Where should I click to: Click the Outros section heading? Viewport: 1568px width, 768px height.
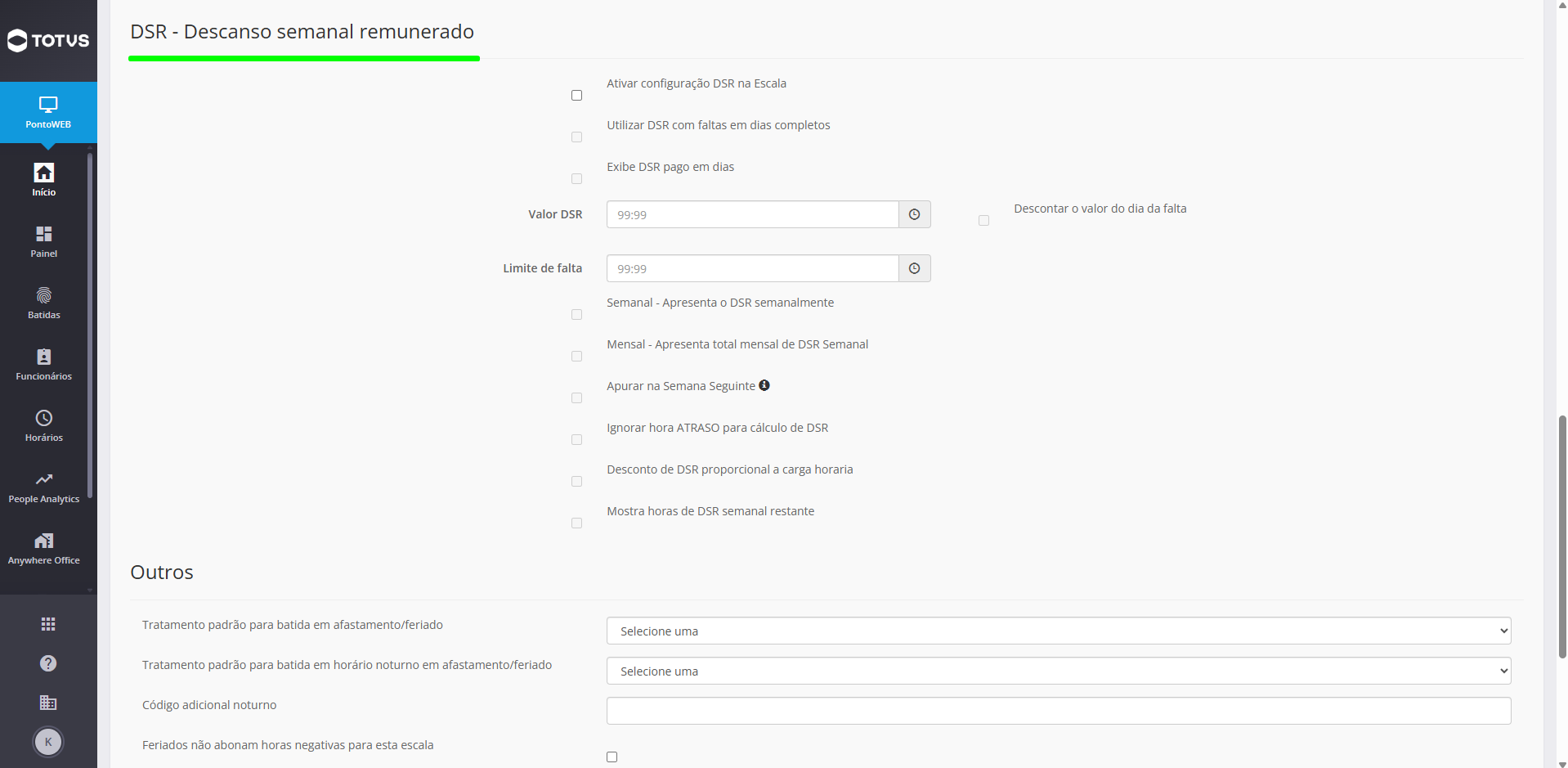click(162, 573)
